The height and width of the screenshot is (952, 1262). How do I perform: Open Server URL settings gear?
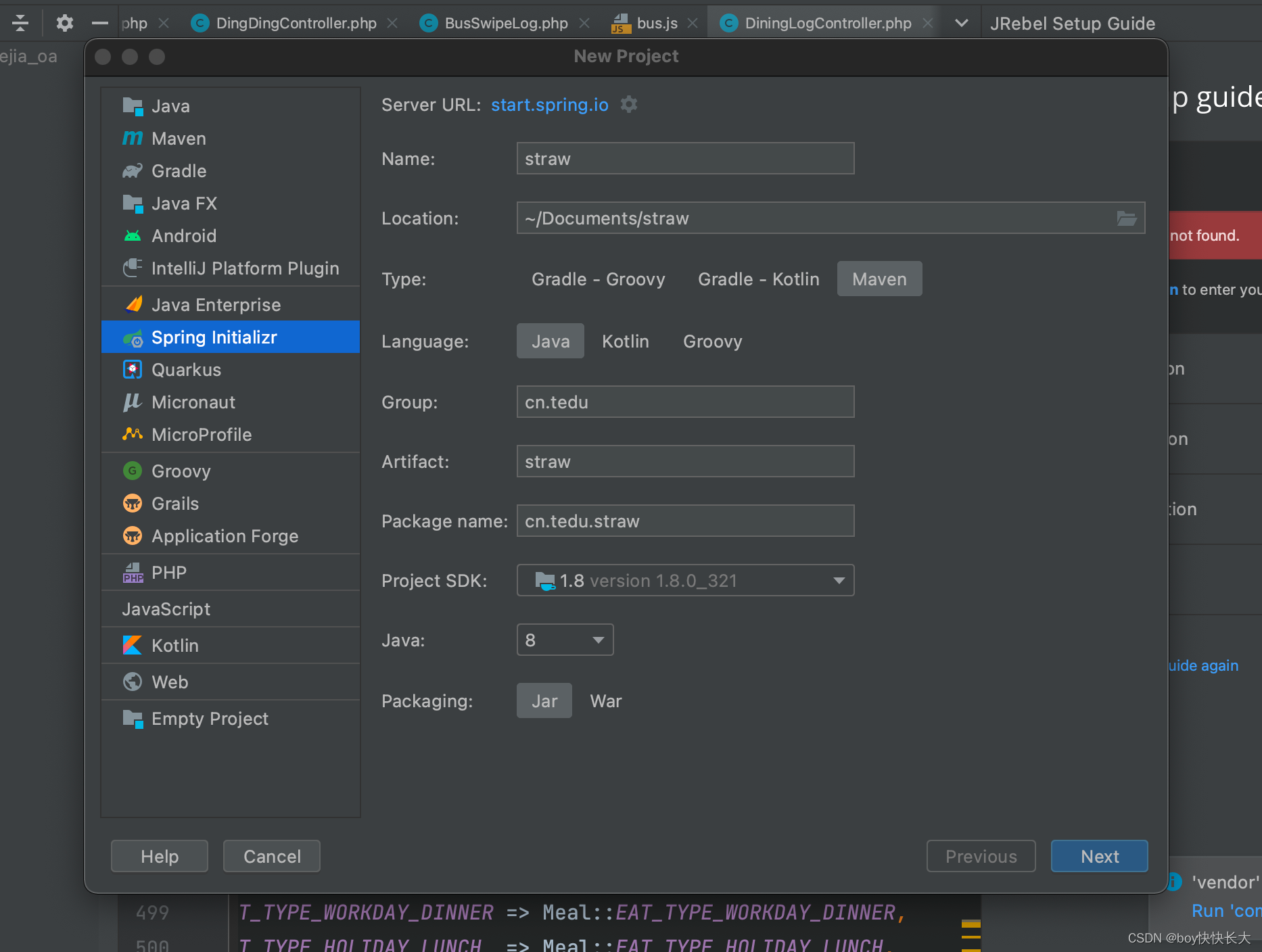pyautogui.click(x=629, y=104)
